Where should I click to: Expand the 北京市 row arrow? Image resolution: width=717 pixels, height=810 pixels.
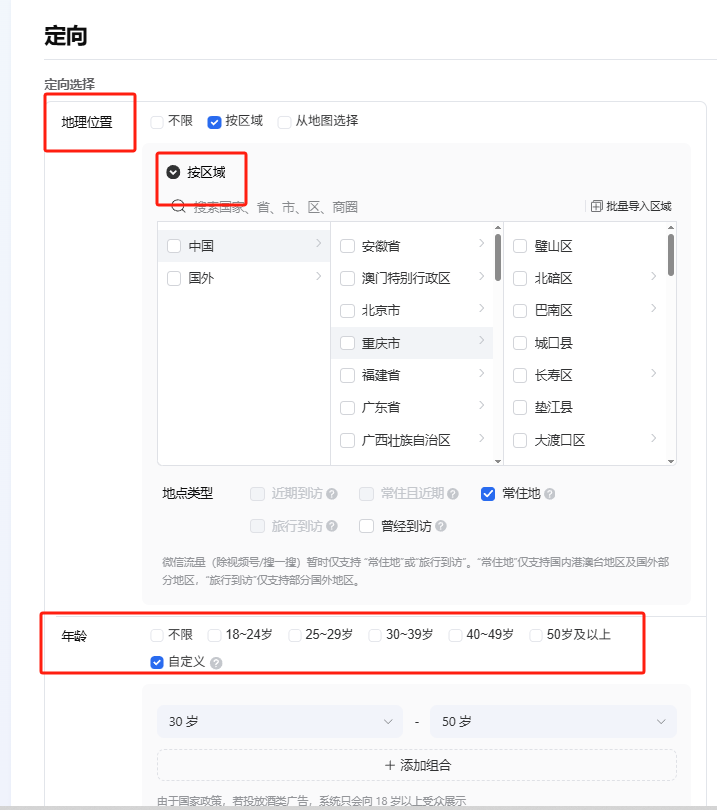click(481, 308)
